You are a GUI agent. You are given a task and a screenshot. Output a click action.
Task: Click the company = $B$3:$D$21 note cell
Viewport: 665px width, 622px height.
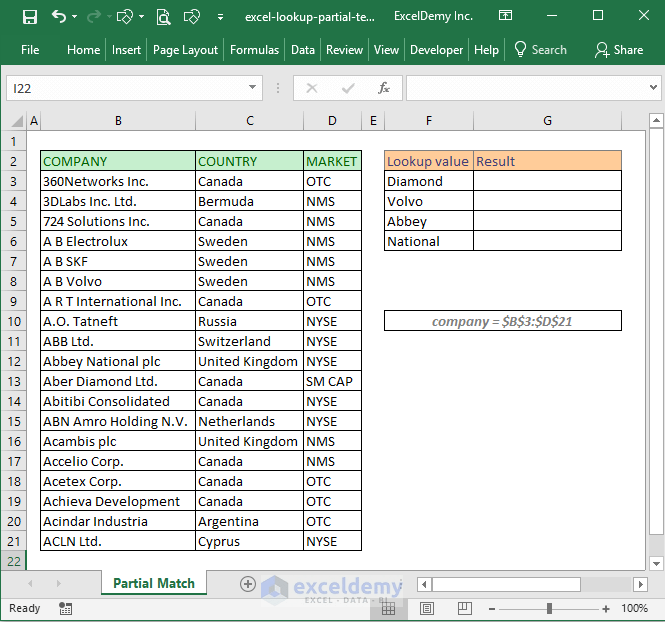click(x=503, y=321)
